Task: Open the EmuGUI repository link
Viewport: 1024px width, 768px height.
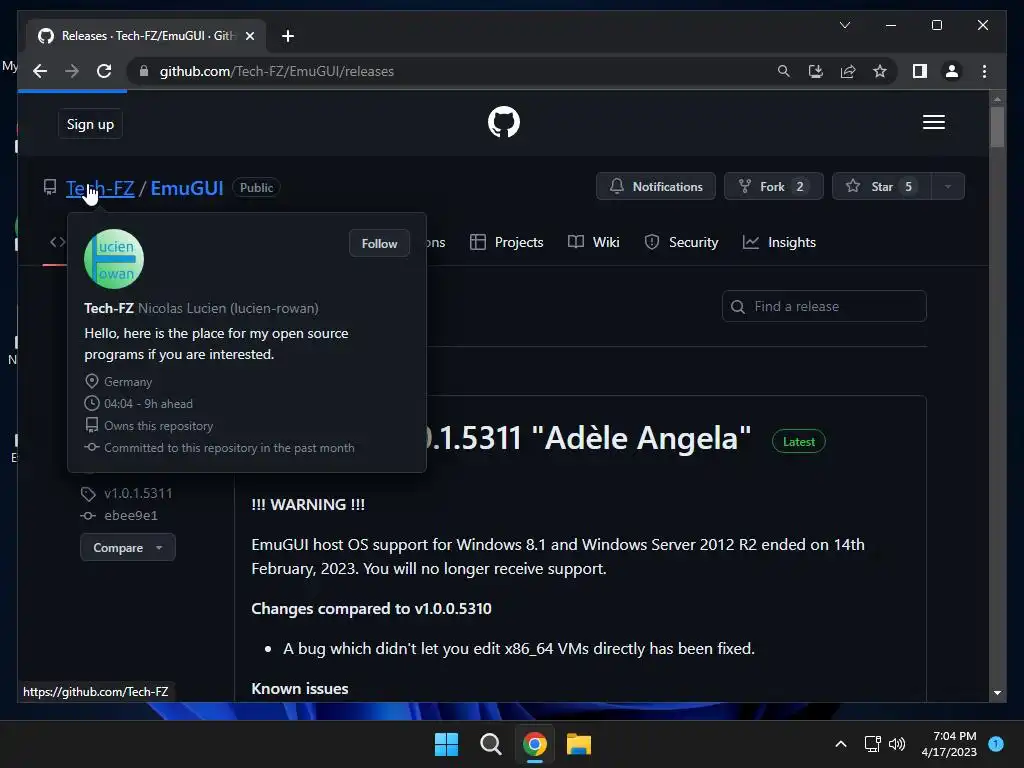Action: tap(187, 188)
